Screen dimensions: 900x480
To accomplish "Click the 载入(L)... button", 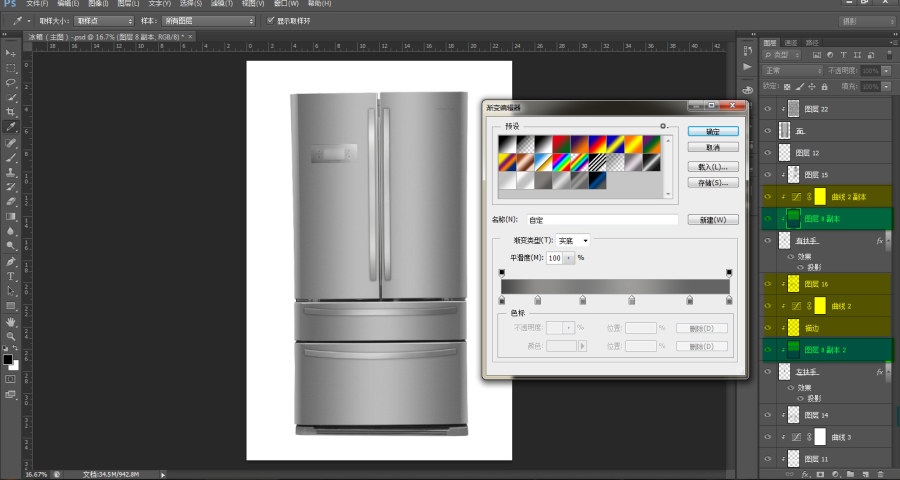I will tap(713, 167).
